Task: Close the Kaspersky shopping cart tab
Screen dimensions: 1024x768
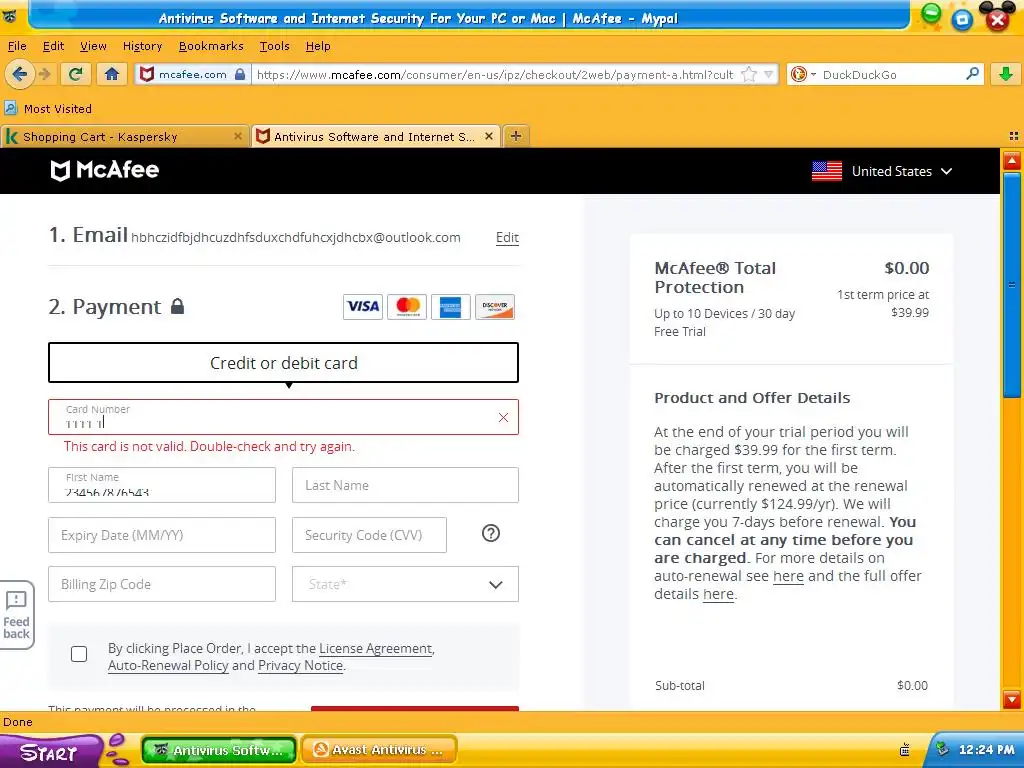Action: coord(238,136)
